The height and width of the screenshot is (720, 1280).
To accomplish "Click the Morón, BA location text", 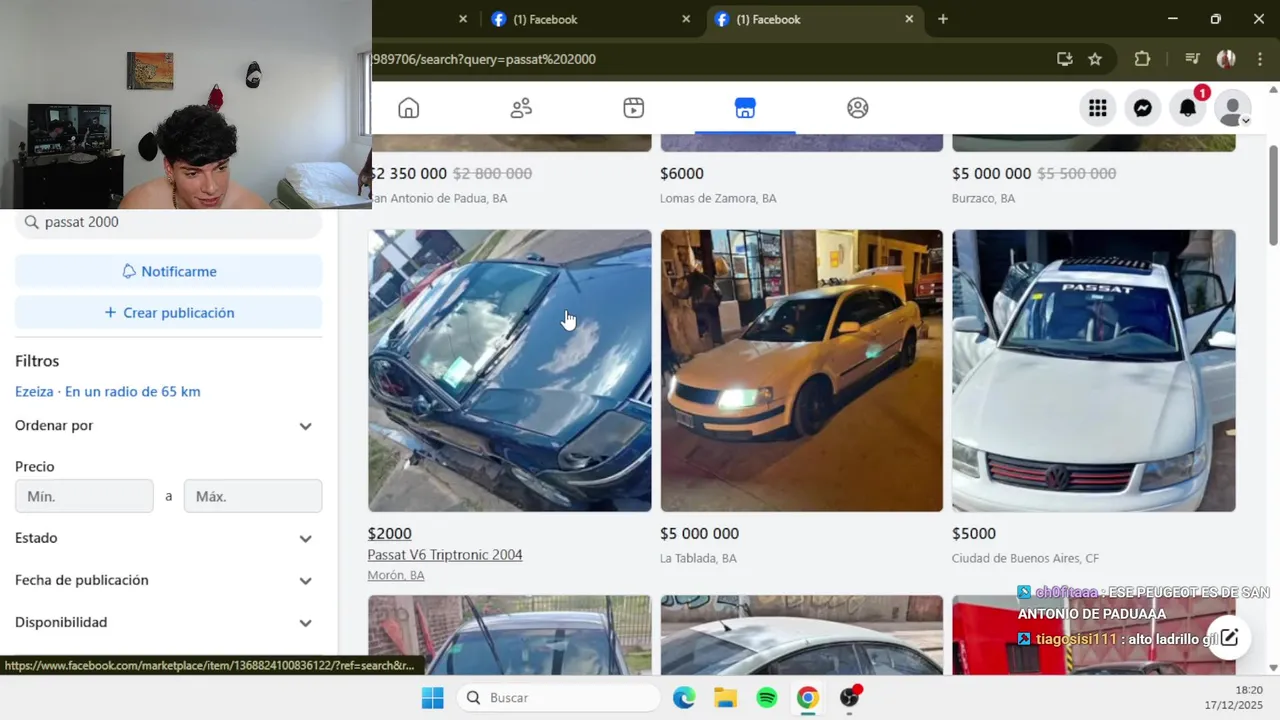I will click(396, 575).
